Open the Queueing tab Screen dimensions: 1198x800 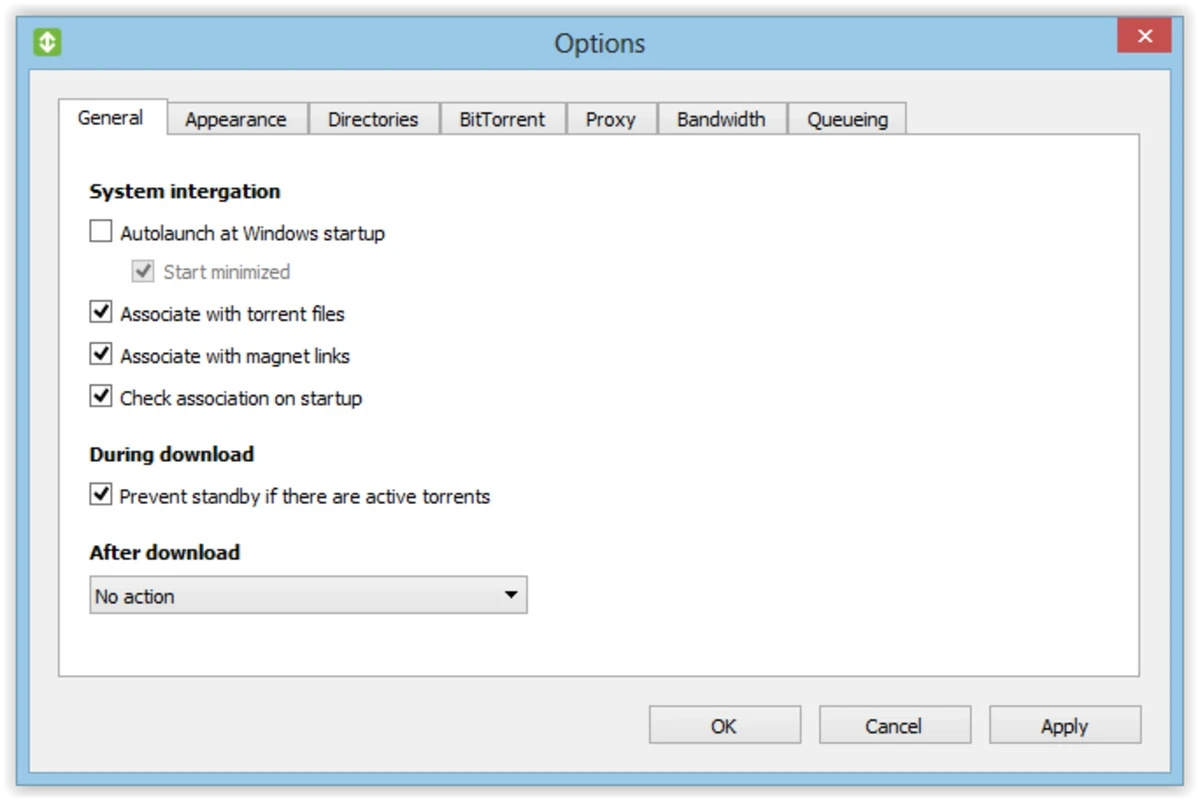coord(847,119)
